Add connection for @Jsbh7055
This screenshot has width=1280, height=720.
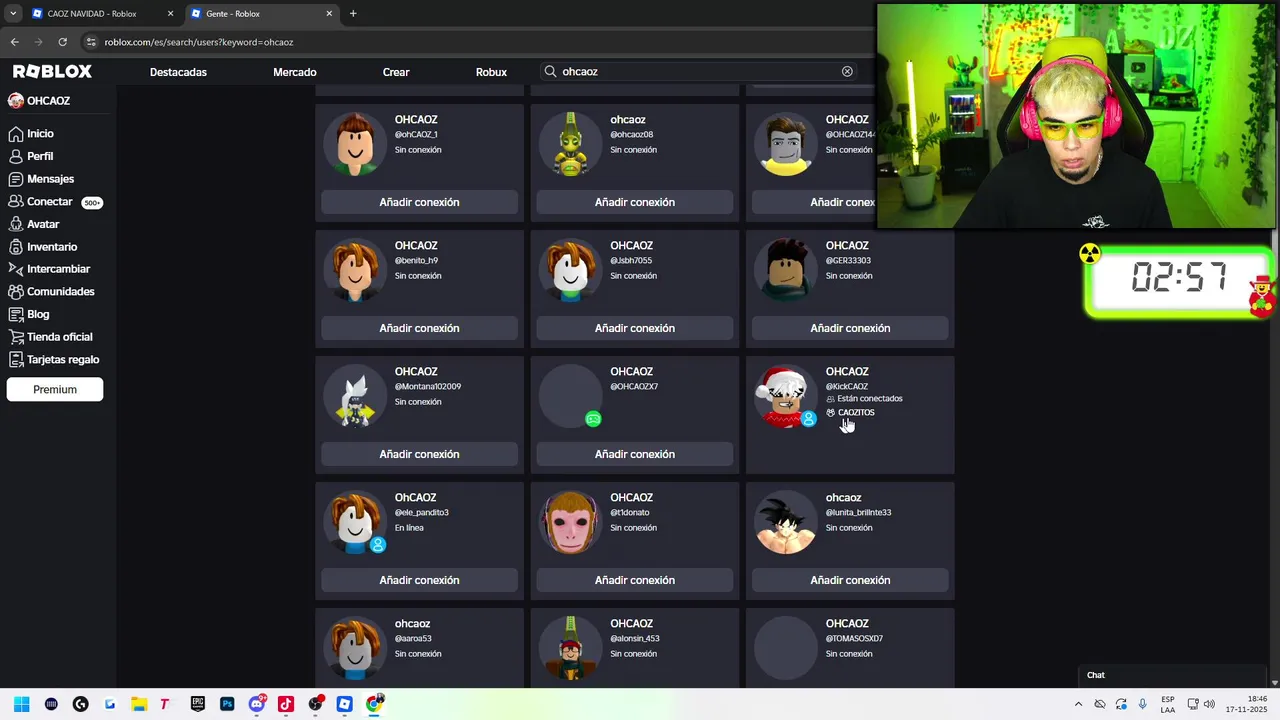coord(635,328)
